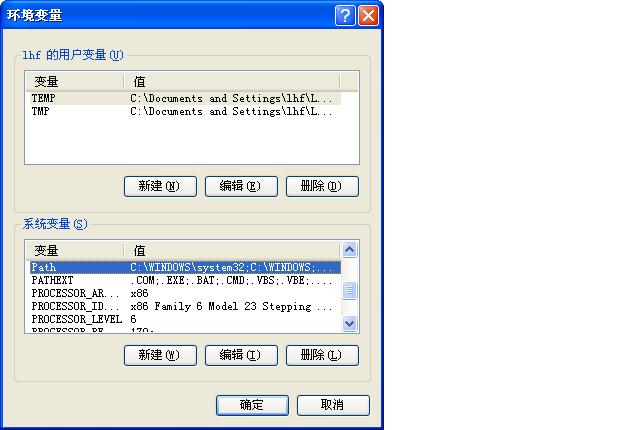Select the PROCESSOR_ID... variable row
This screenshot has width=640, height=430.
185,306
